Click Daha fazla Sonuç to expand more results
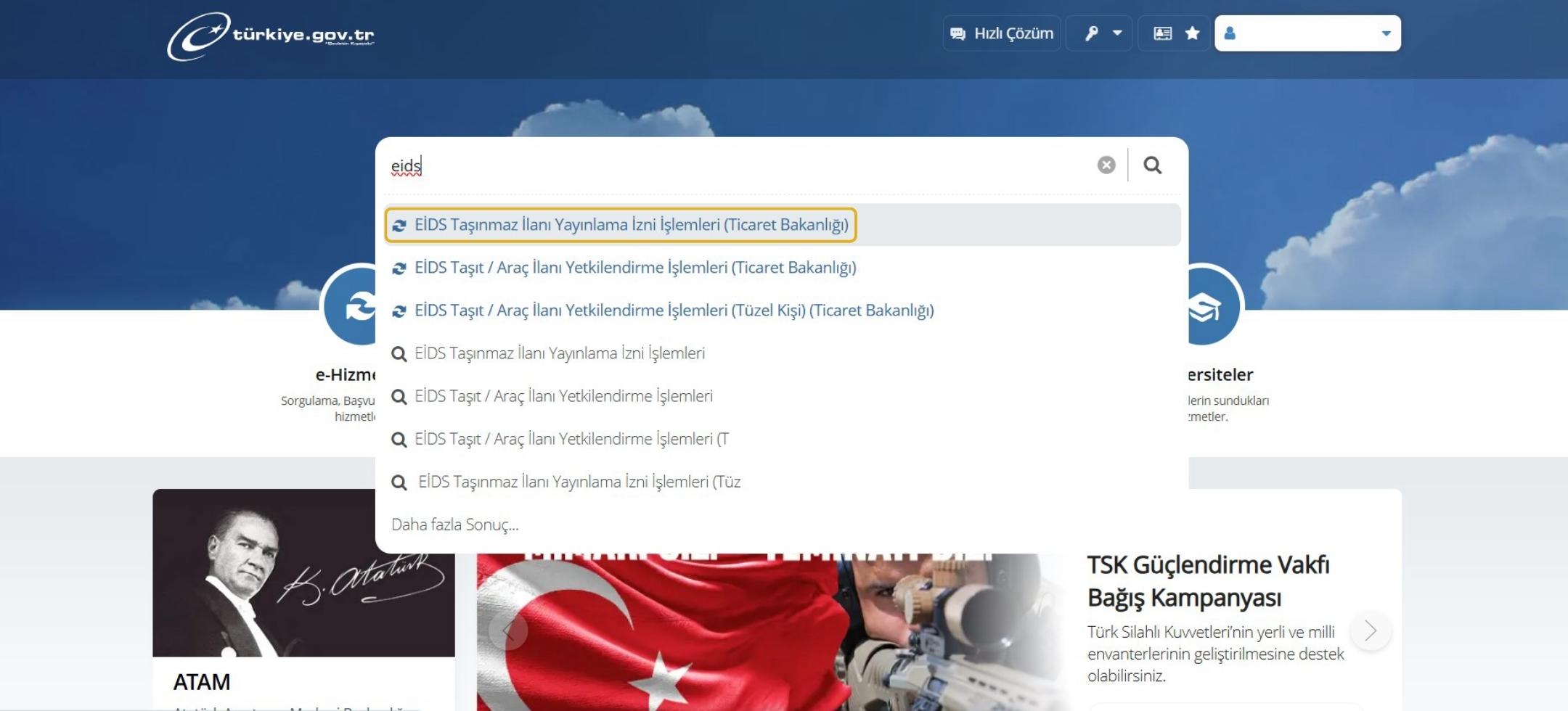Viewport: 1568px width, 711px height. [454, 524]
